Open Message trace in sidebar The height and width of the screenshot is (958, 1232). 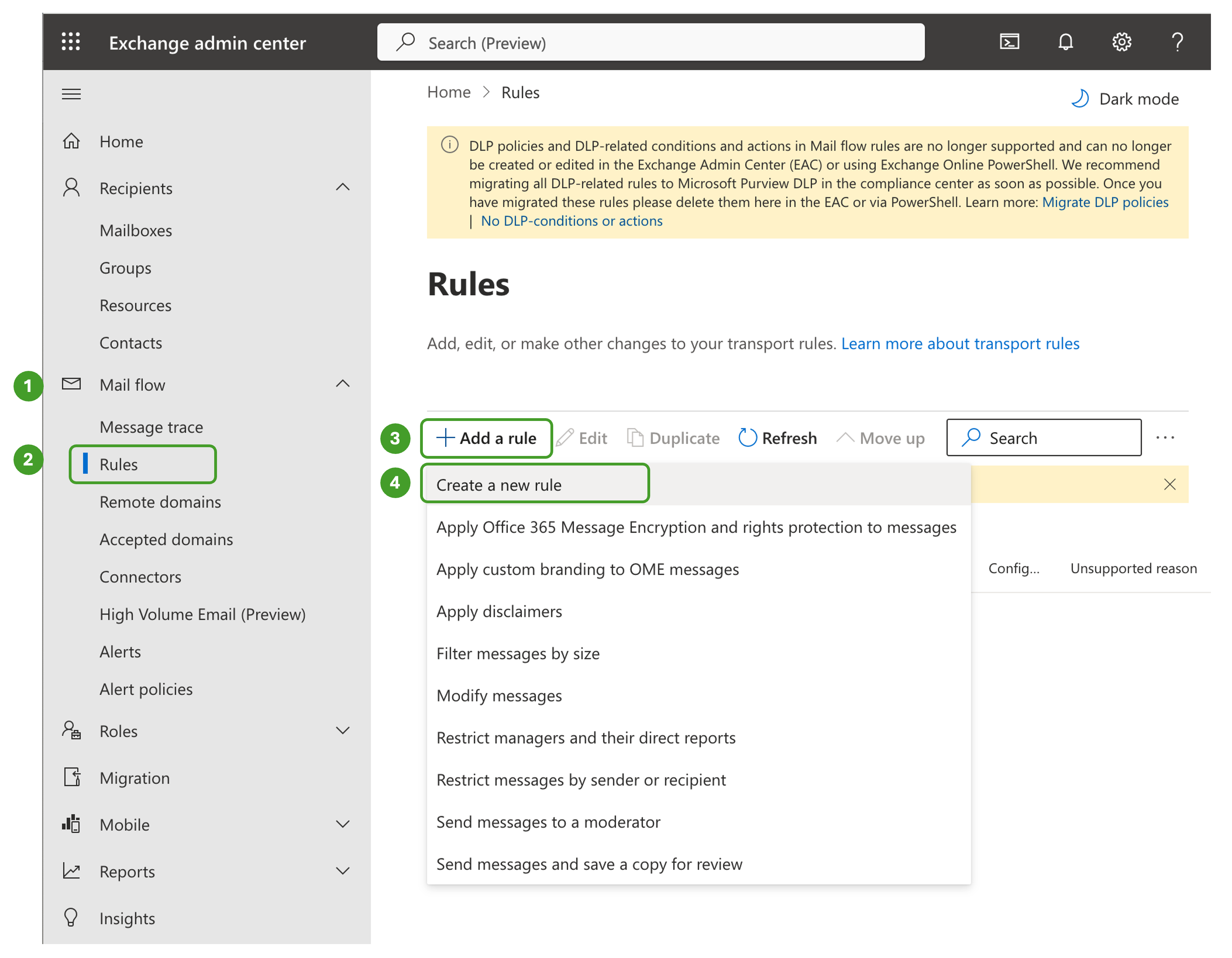point(151,427)
